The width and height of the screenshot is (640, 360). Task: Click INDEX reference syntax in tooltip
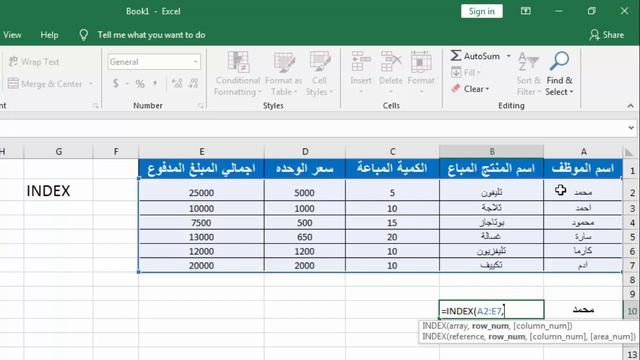click(x=529, y=336)
